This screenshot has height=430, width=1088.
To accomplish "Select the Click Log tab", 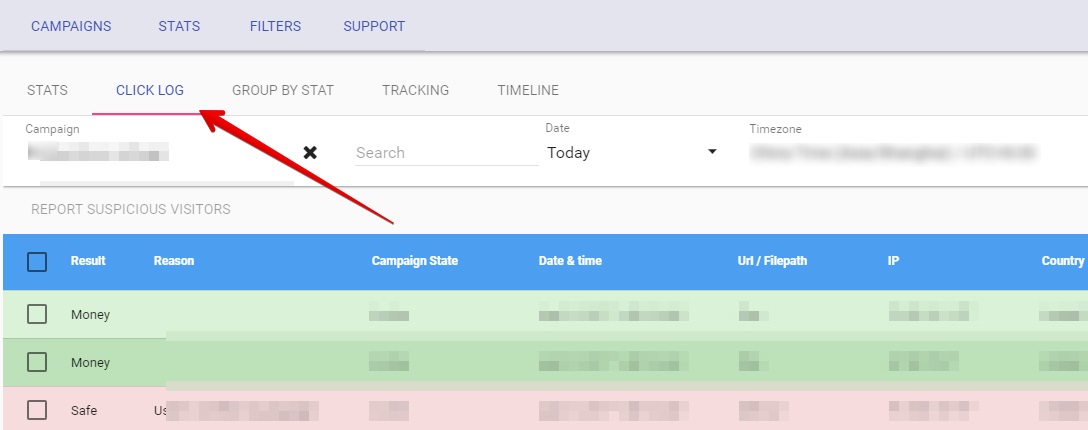I will (x=150, y=90).
